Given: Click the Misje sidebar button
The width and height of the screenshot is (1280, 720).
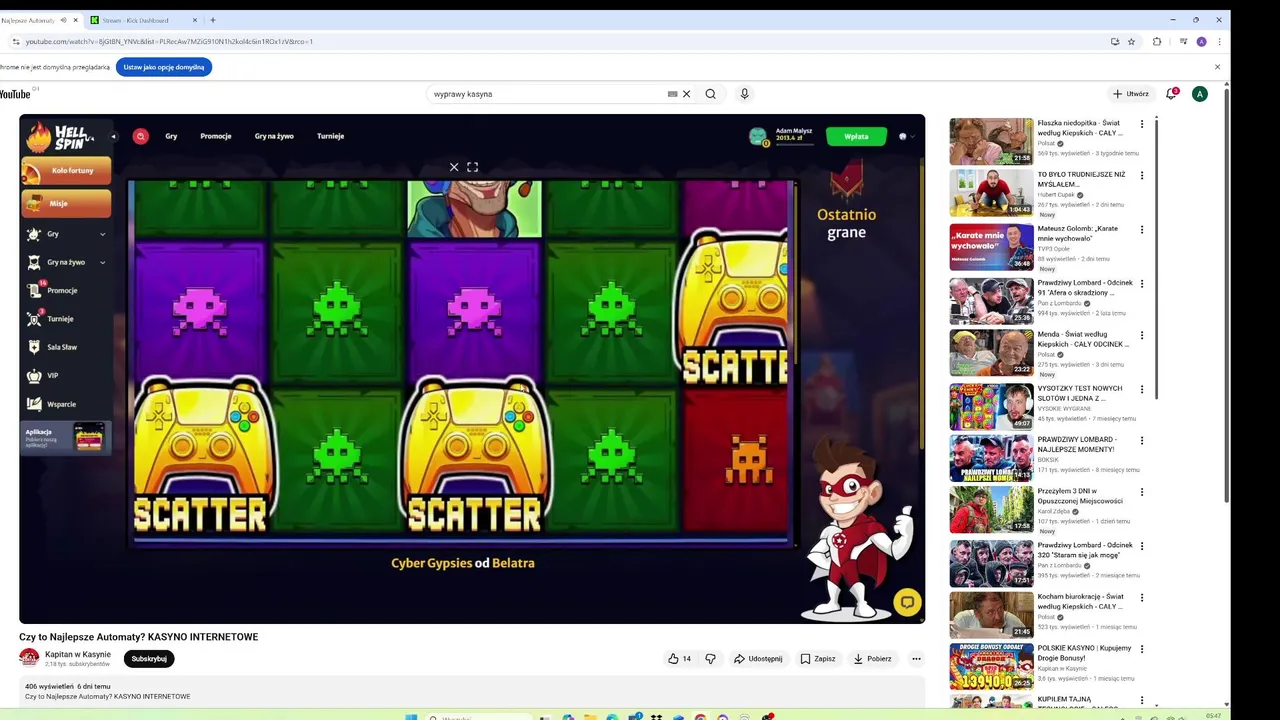Looking at the screenshot, I should click(66, 203).
